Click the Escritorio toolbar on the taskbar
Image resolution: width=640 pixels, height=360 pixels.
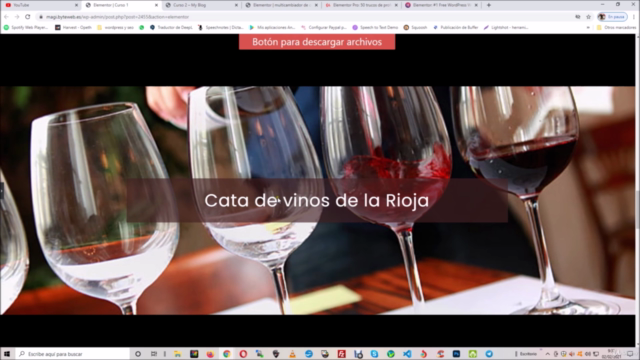528,354
